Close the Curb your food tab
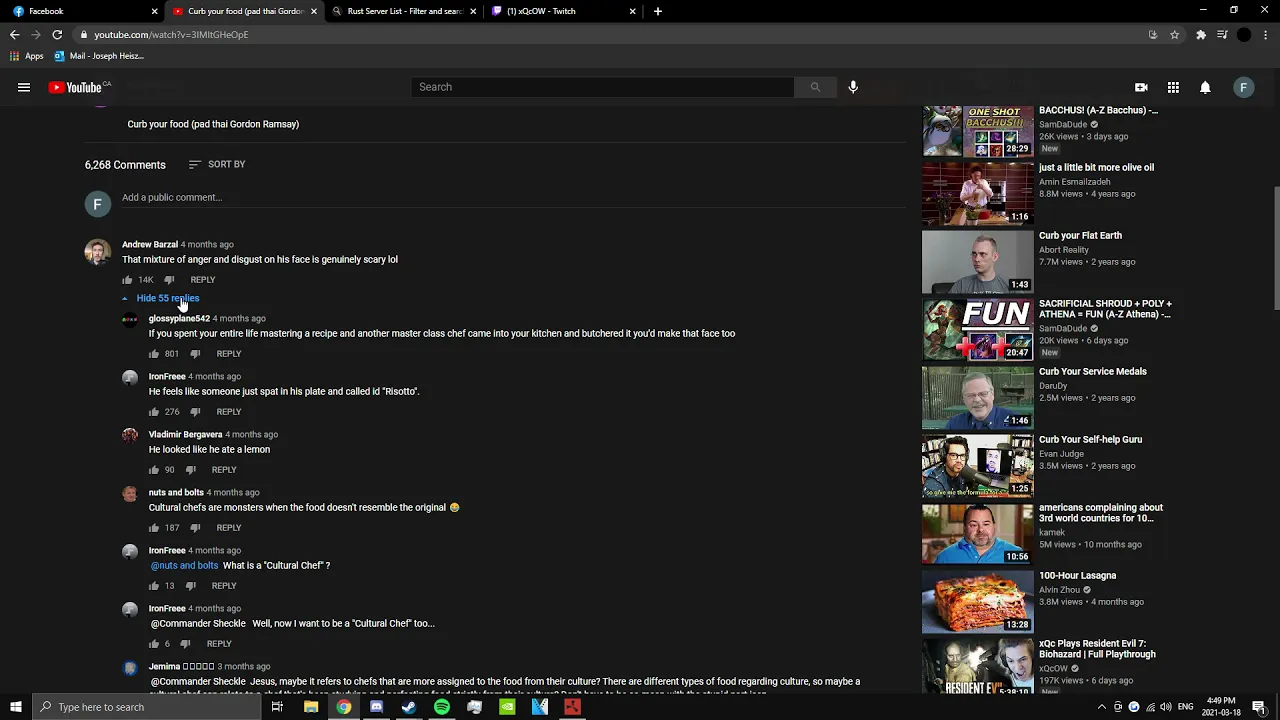Screen dimensions: 1280x720 click(x=314, y=11)
